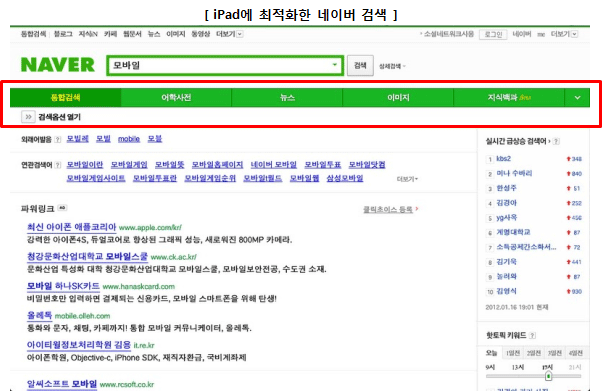Screen dimensions: 602x391
Task: Click trending keyword yg사옥
Action: (x=506, y=218)
